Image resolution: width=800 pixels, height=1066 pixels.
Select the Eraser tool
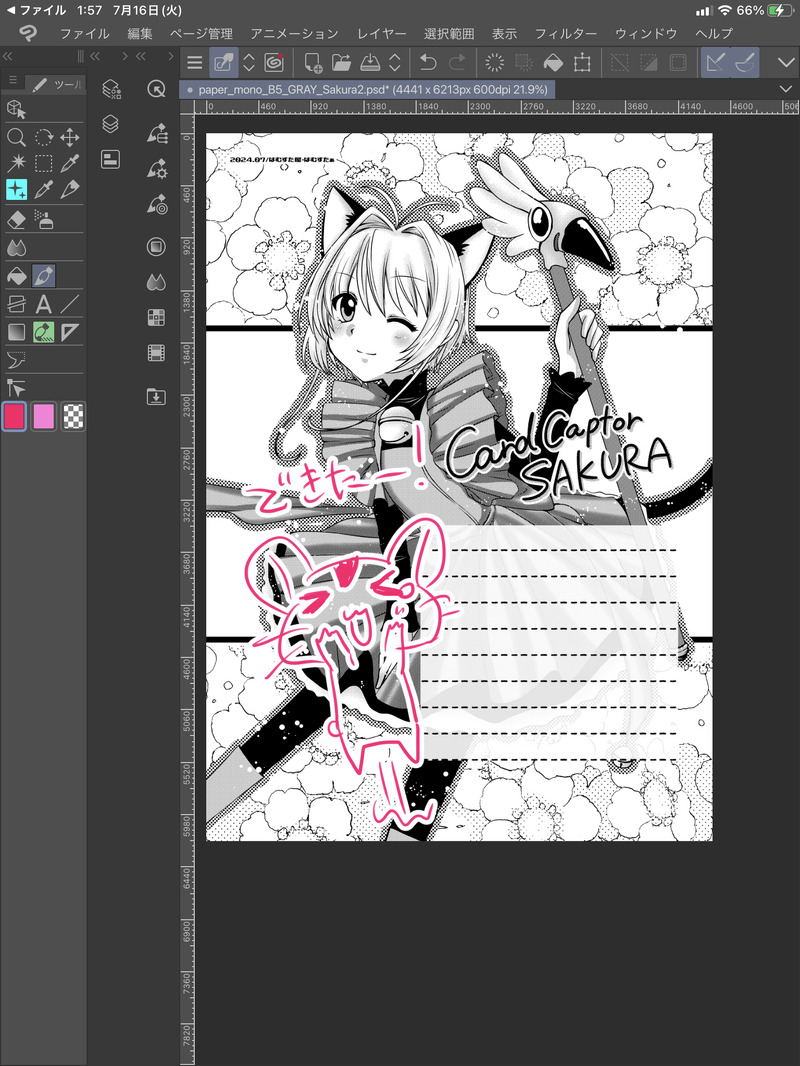click(x=16, y=220)
